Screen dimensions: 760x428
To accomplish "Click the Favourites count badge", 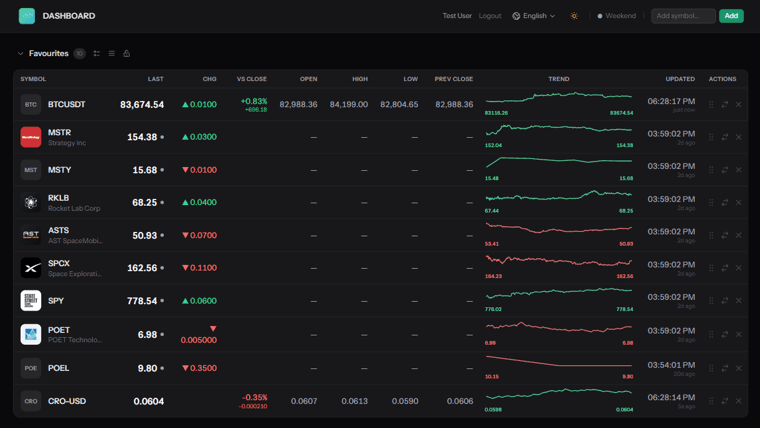I will click(x=79, y=53).
